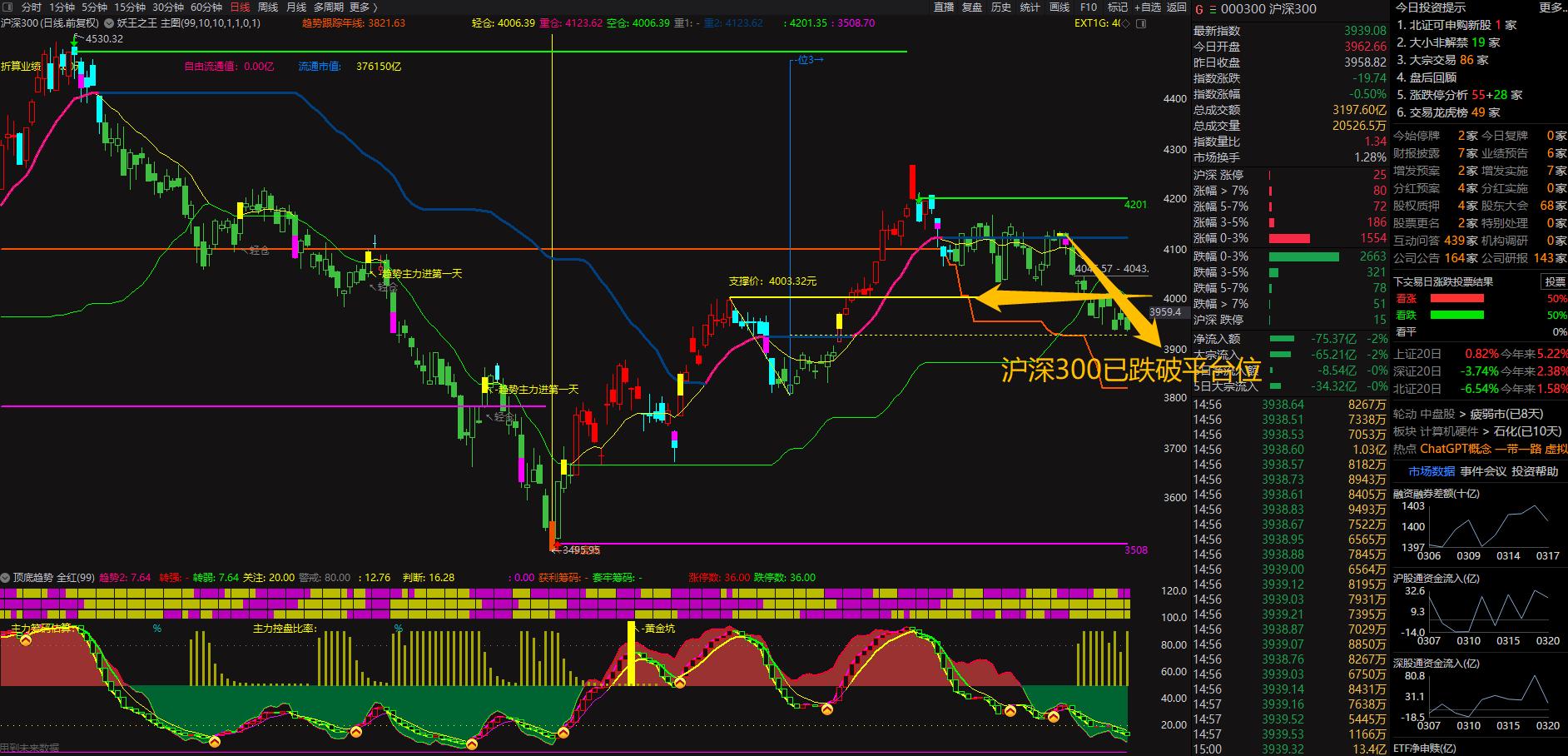1568x756 pixels.
Task: Click the red 涨幅 0-3% distribution bar
Action: point(1289,238)
